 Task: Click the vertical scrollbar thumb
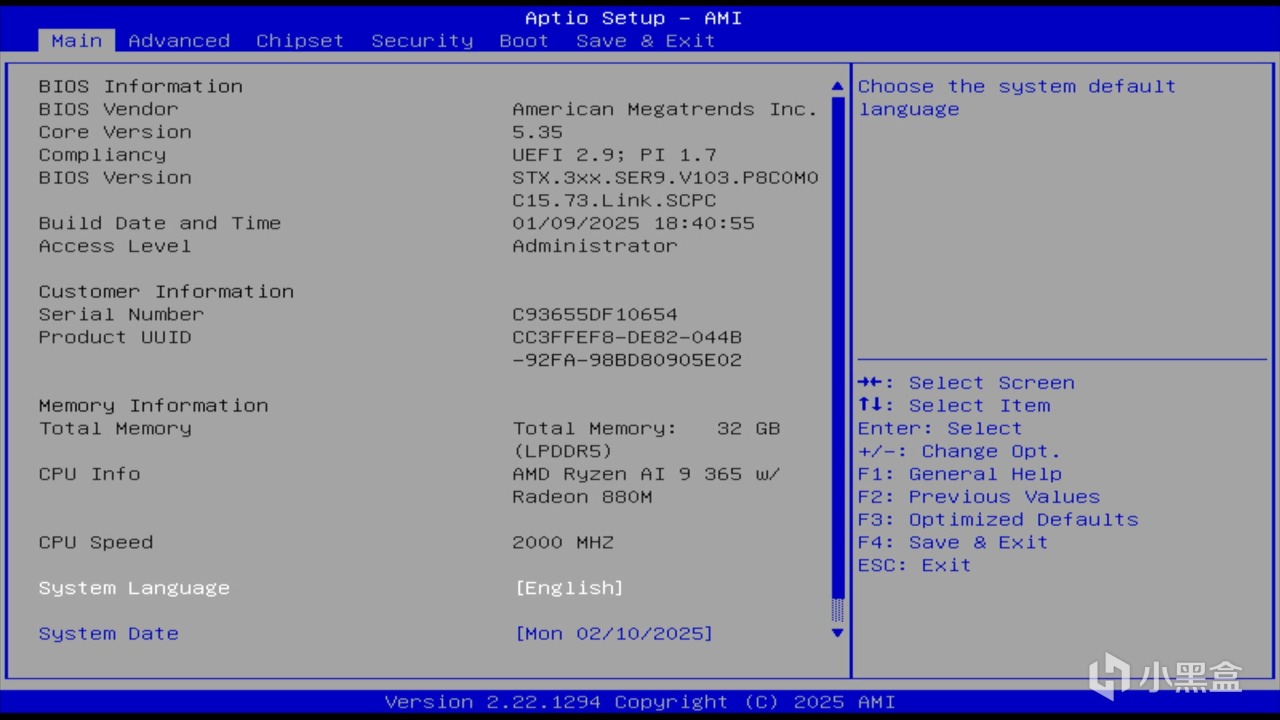pyautogui.click(x=838, y=348)
